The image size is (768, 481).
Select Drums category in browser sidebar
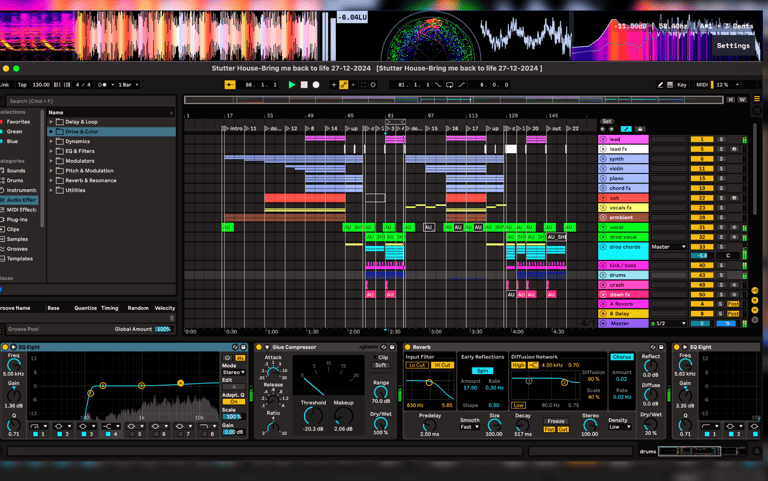(x=15, y=180)
